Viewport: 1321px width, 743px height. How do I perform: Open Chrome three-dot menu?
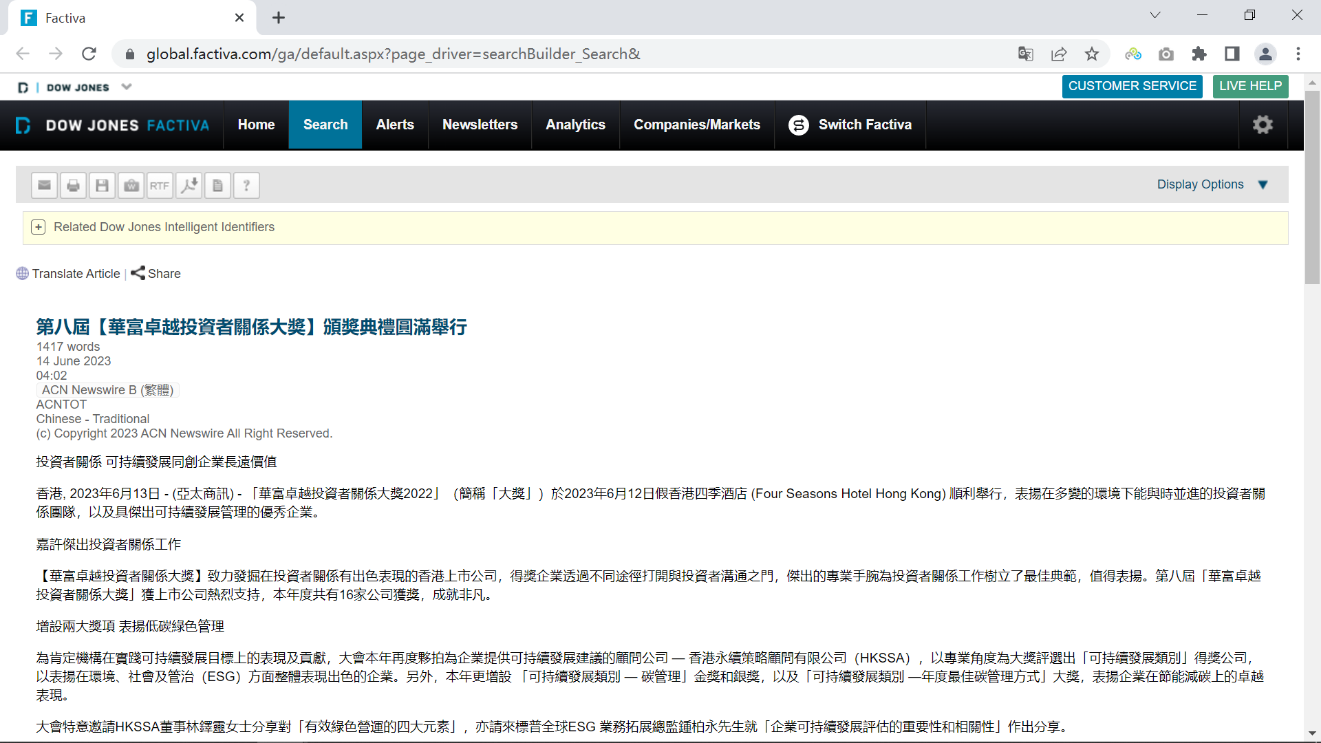[1298, 54]
